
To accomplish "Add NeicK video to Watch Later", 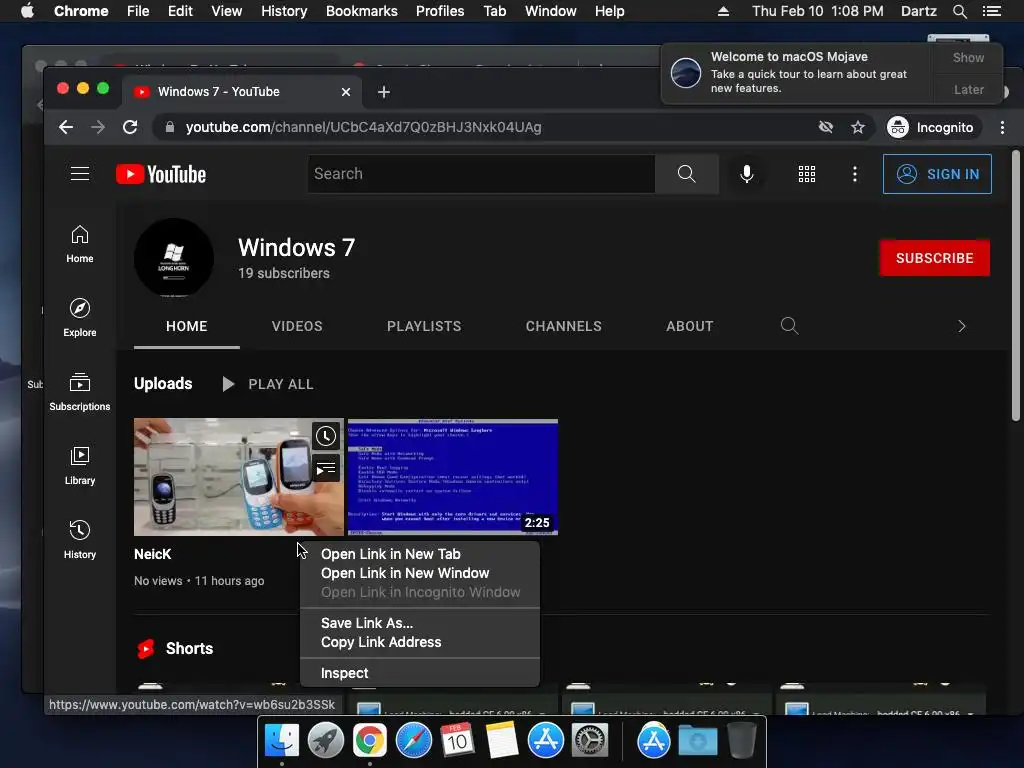I will [x=326, y=436].
